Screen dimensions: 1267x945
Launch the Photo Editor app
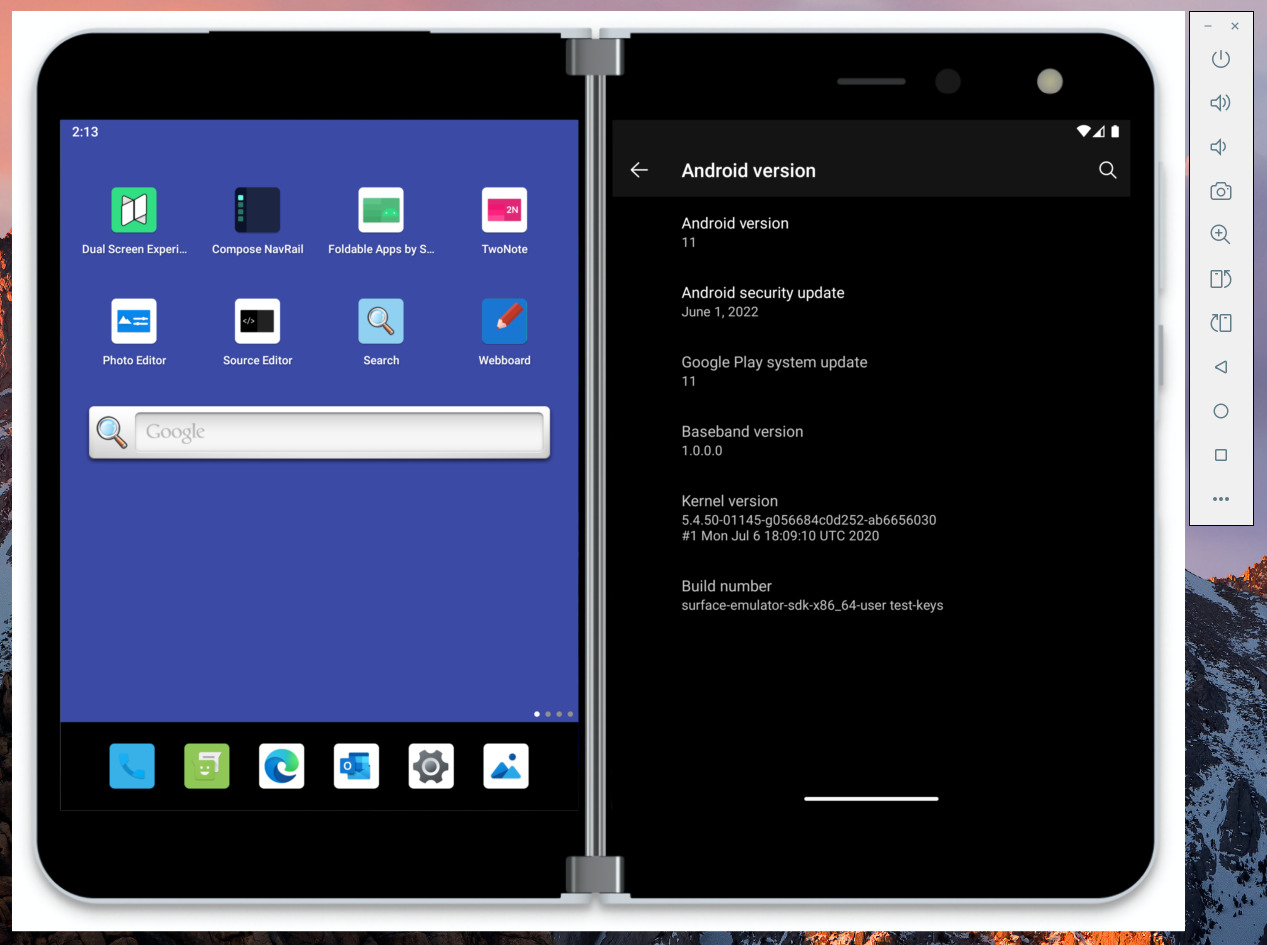tap(134, 322)
